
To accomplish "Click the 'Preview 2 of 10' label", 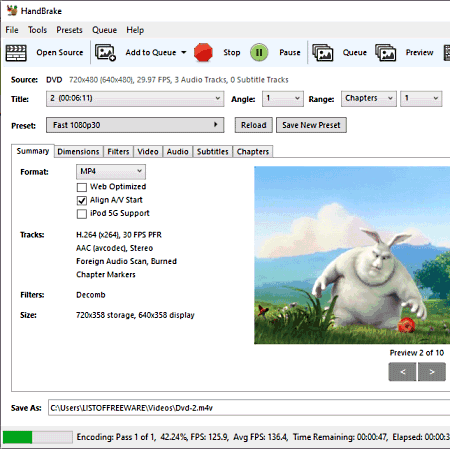I will 417,353.
